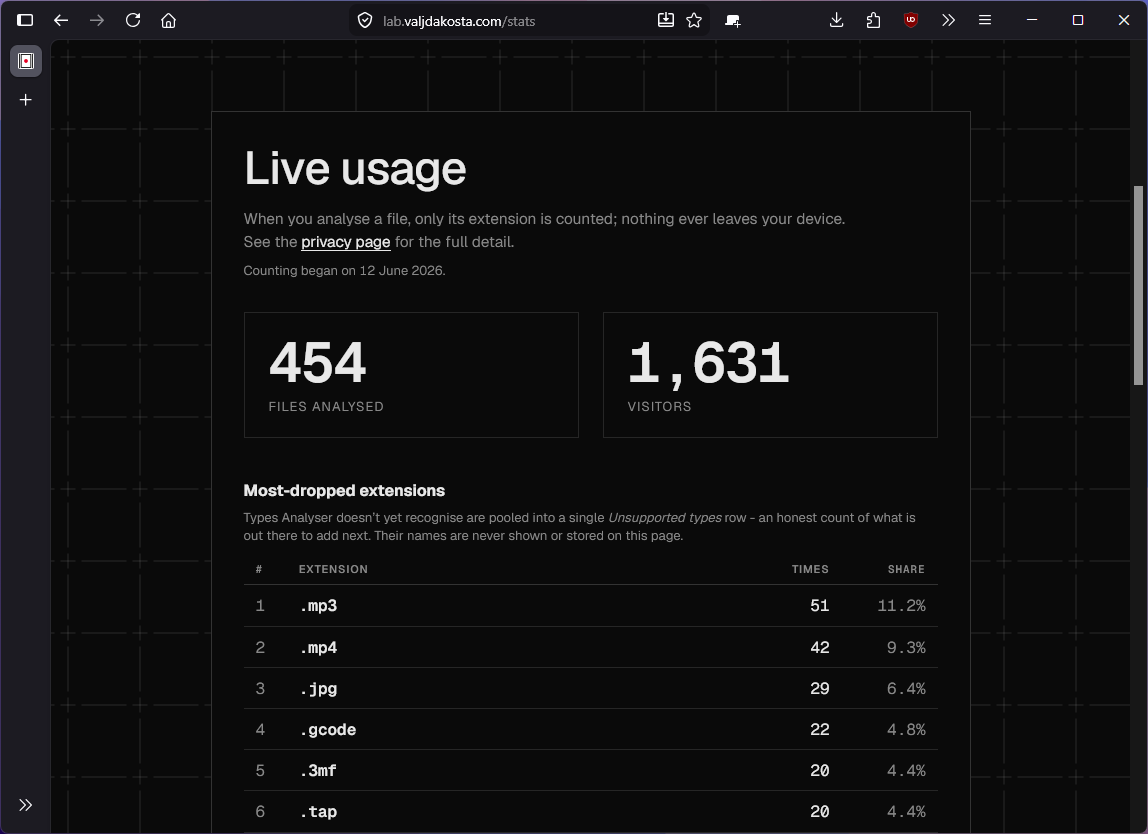The height and width of the screenshot is (834, 1148).
Task: Go forward with the forward arrow
Action: (97, 21)
